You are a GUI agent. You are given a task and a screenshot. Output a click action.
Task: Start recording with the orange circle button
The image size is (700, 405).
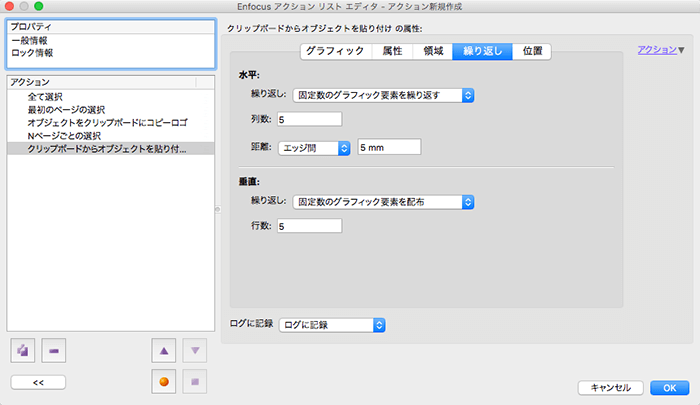(164, 382)
